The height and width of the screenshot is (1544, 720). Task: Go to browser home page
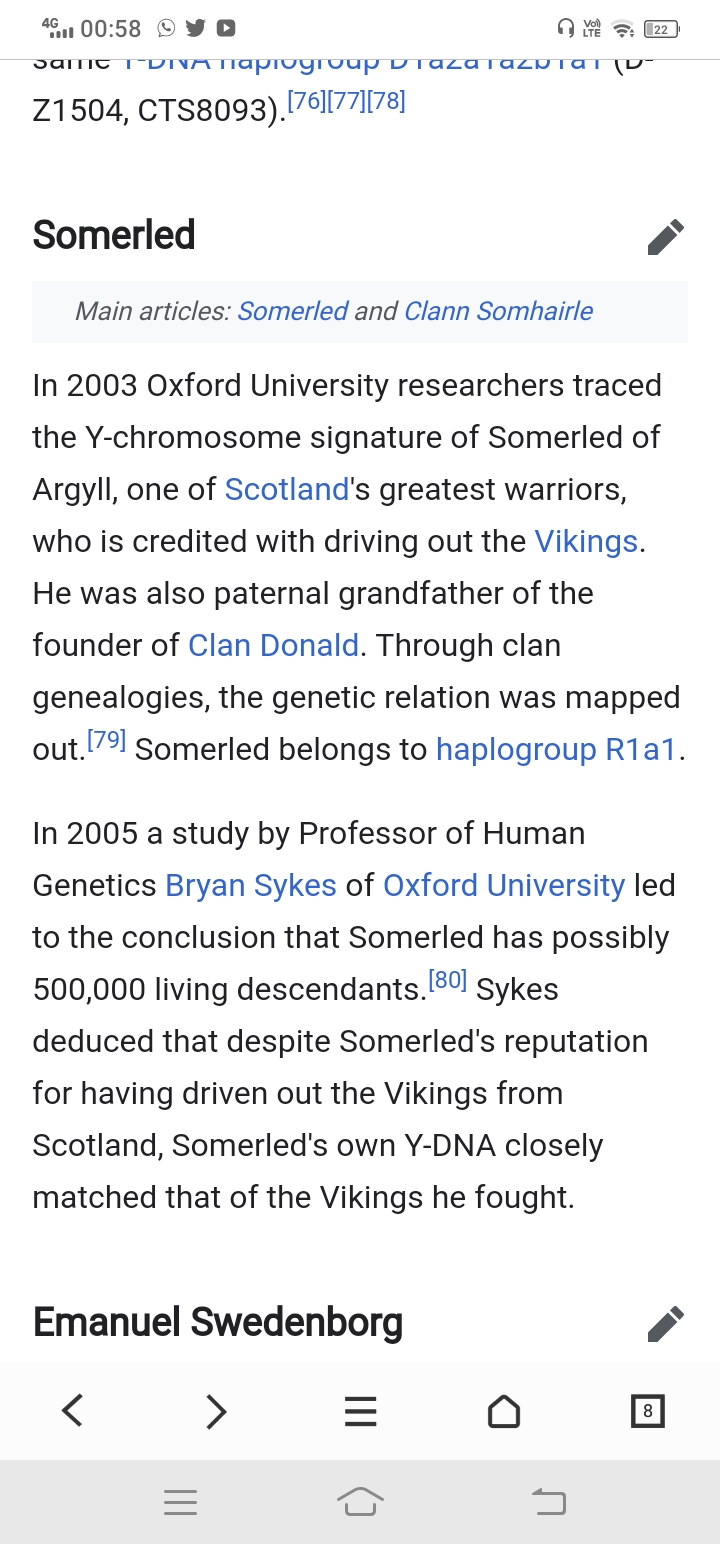(x=504, y=1411)
